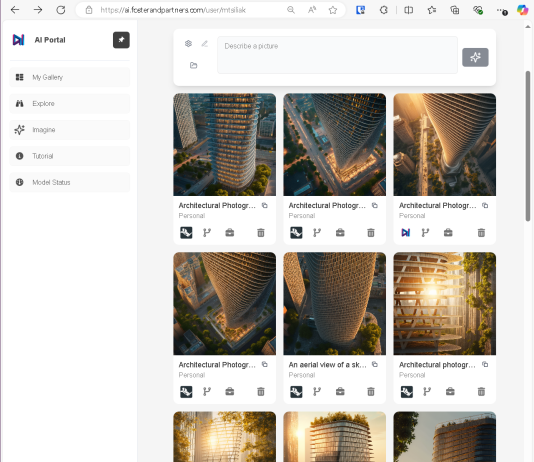Viewport: 534px width, 462px height.
Task: Click the Read aloud icon in the address bar
Action: pos(312,10)
